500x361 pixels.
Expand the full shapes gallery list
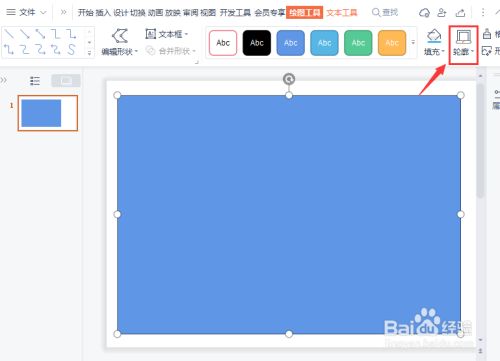pos(89,53)
